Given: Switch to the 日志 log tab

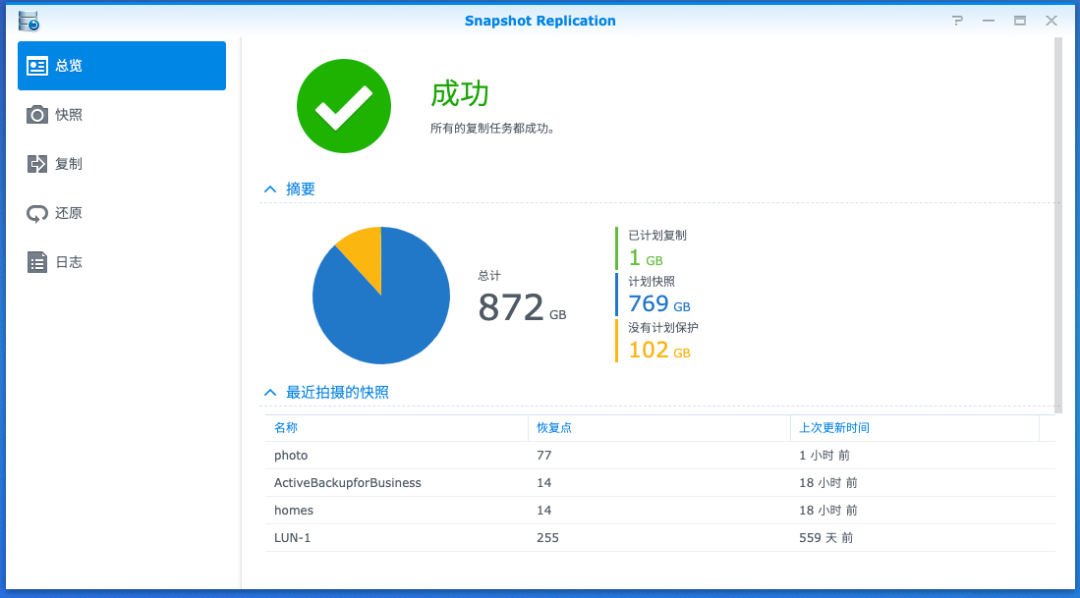Looking at the screenshot, I should point(69,262).
